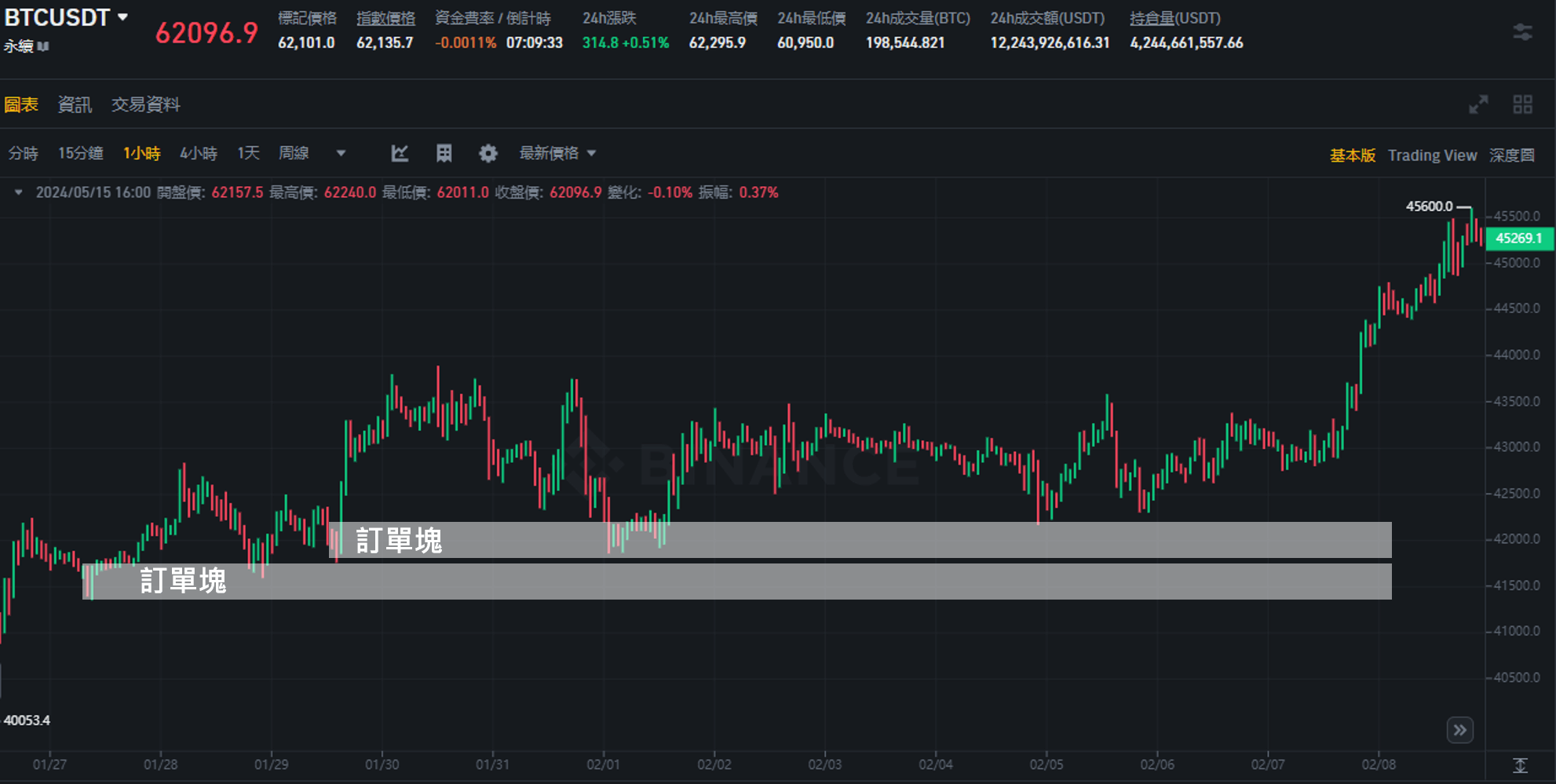
Task: Open chart settings gear icon
Action: coord(488,154)
